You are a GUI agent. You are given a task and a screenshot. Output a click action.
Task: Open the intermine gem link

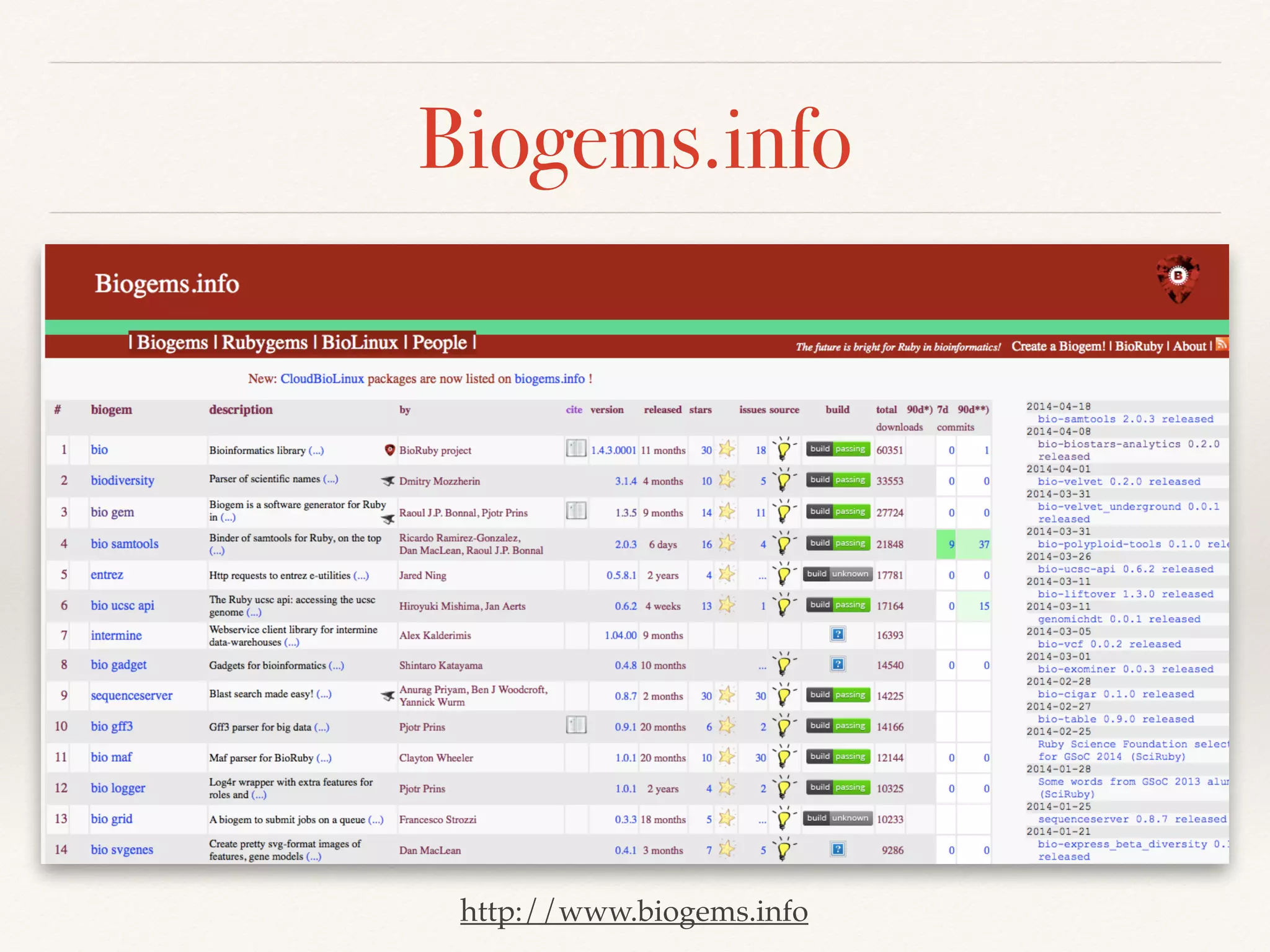point(116,635)
